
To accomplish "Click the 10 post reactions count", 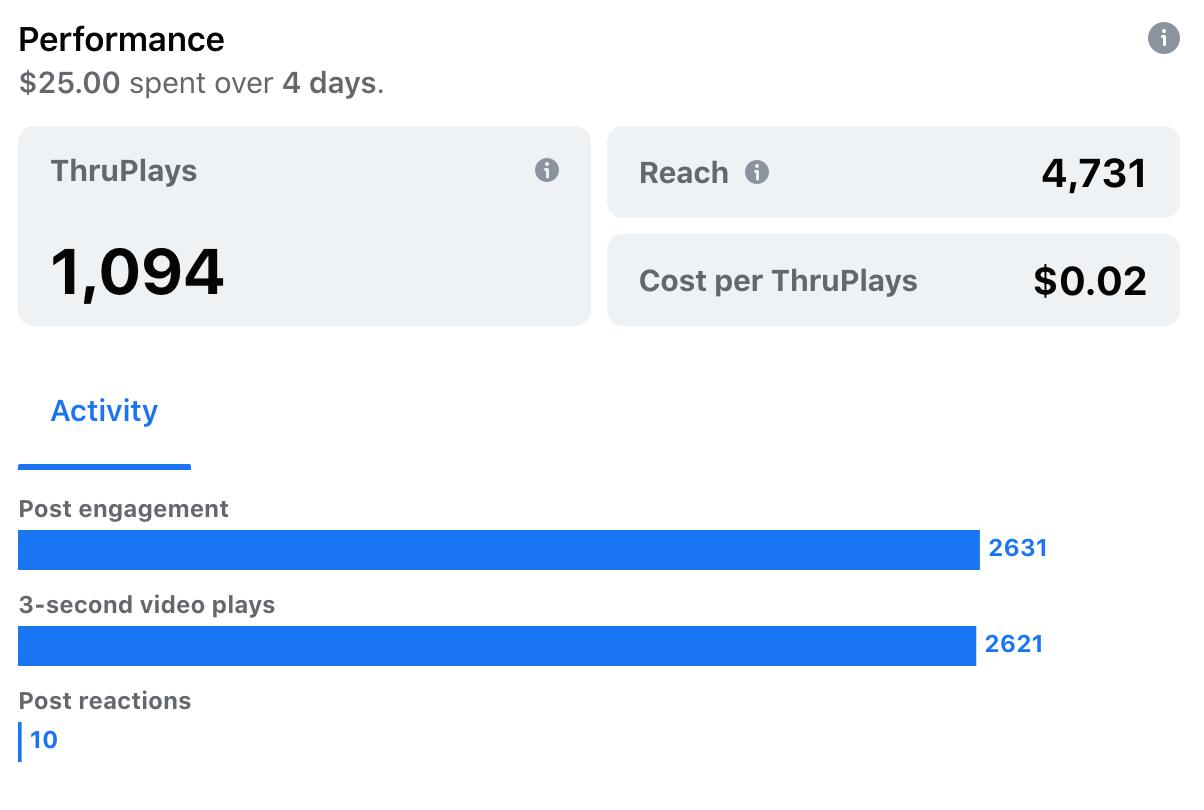I will pos(44,740).
